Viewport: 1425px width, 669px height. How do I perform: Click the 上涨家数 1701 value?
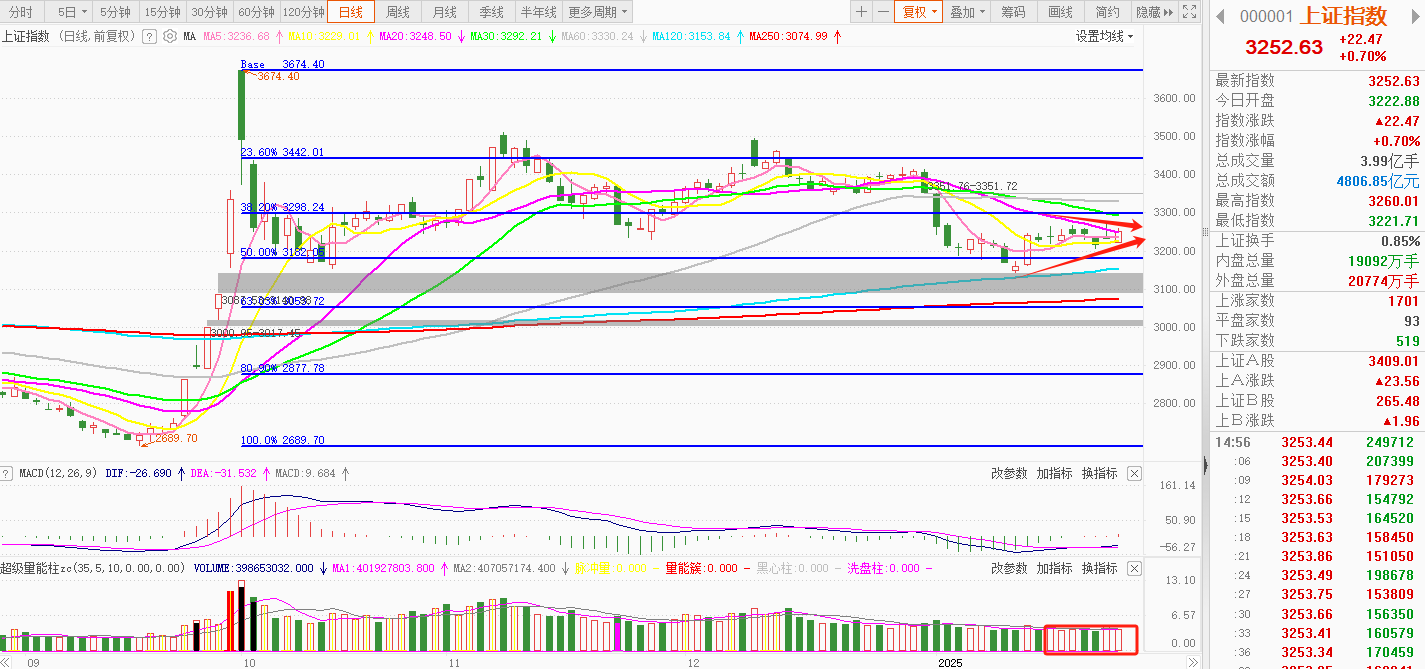pyautogui.click(x=1403, y=301)
